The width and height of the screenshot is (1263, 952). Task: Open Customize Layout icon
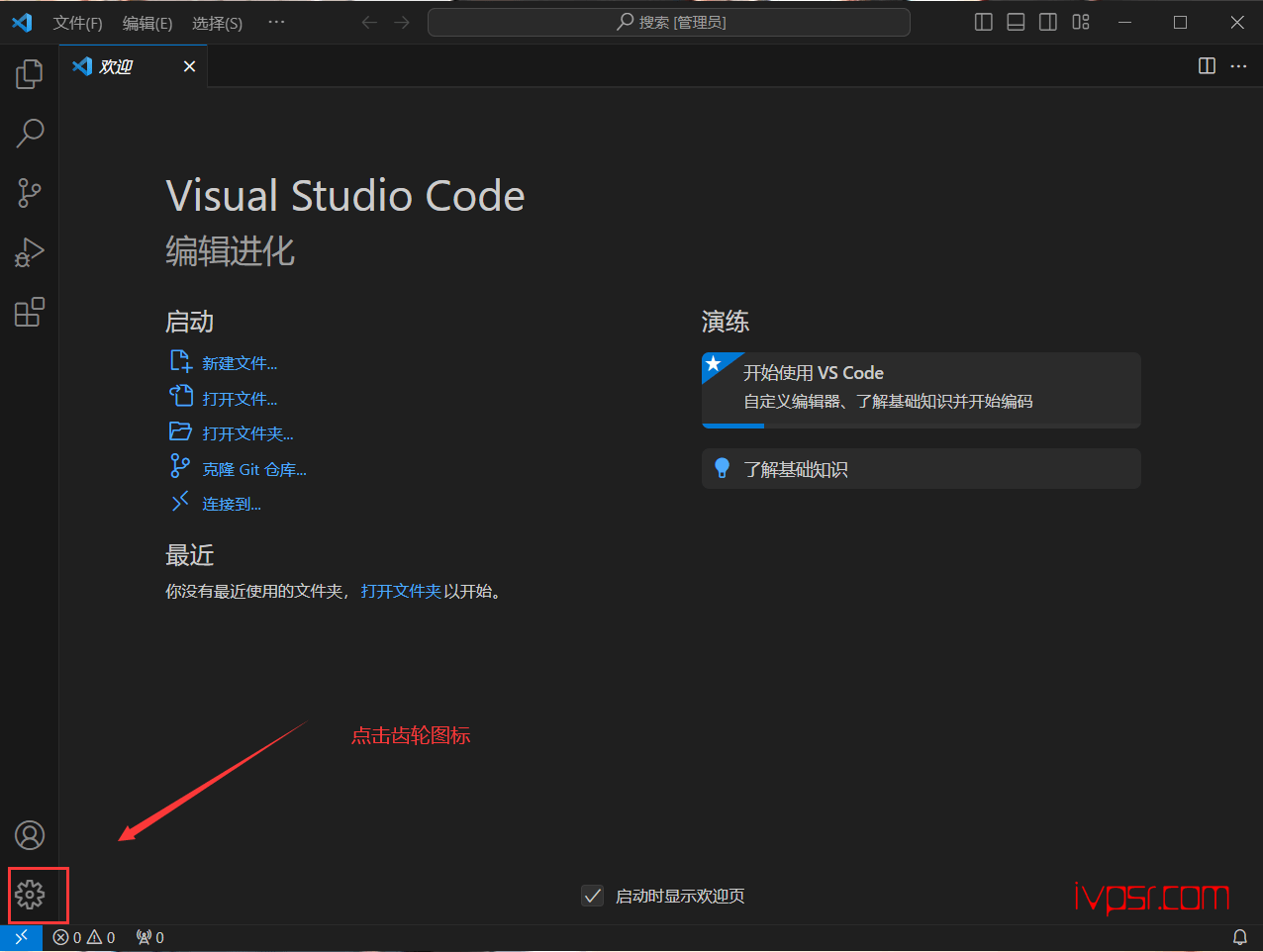pos(1081,22)
